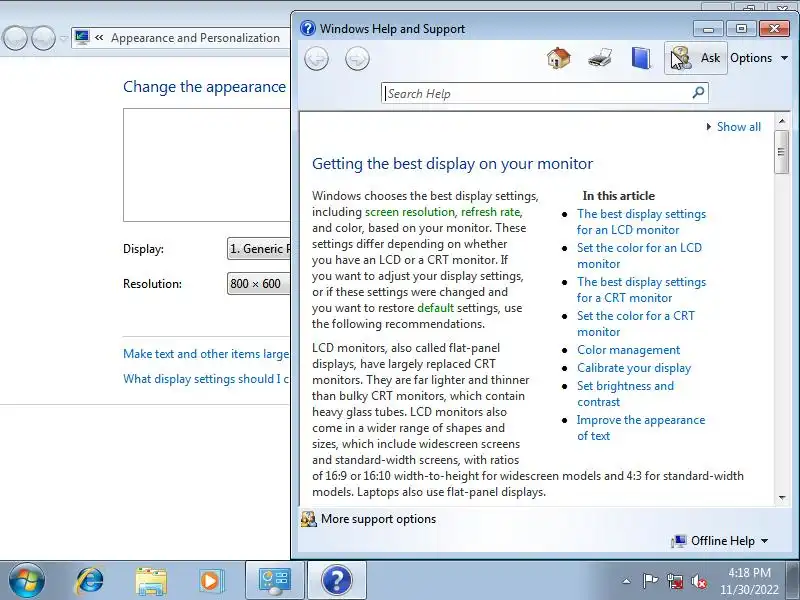
Task: Open the default glossary term
Action: coord(435,308)
